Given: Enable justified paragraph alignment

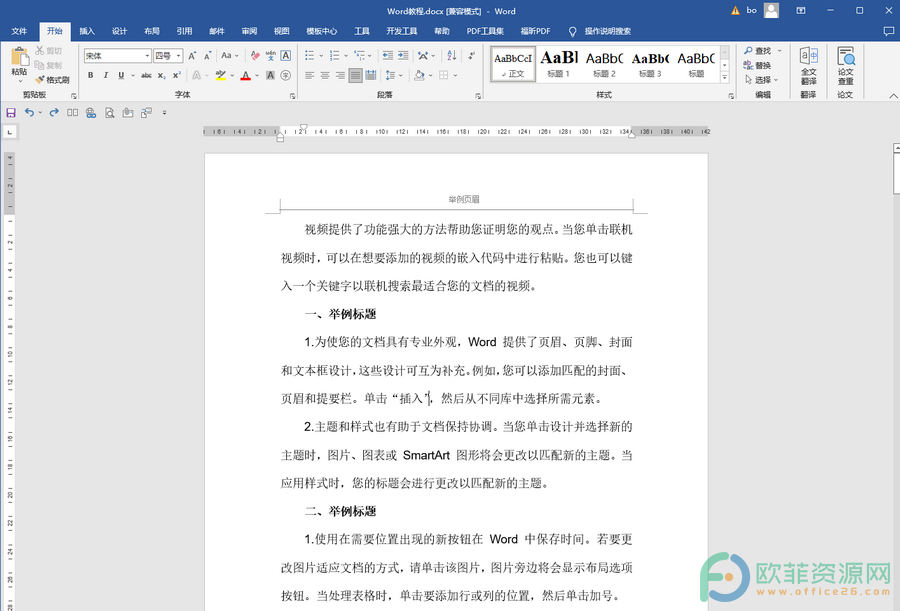Looking at the screenshot, I should coord(355,75).
